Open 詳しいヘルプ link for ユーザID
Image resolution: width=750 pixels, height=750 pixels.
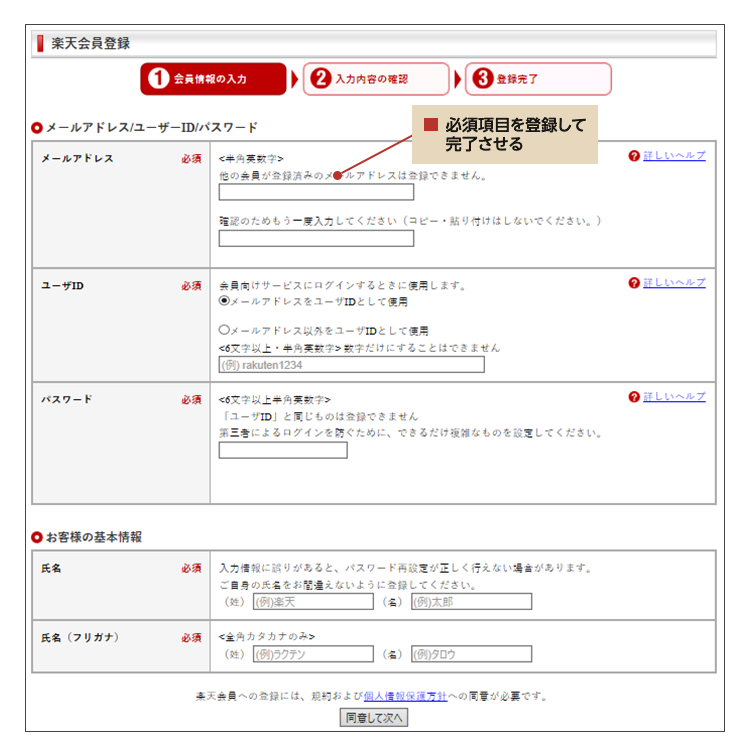(x=674, y=282)
